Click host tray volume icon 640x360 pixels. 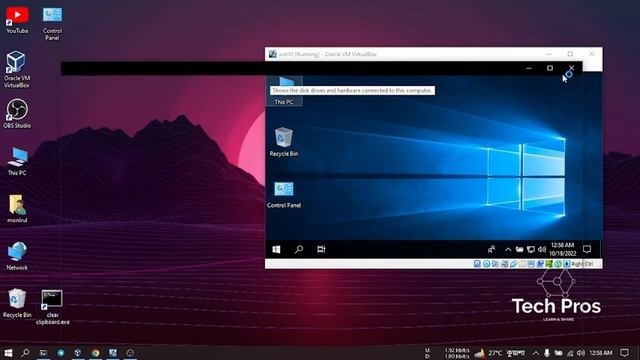pos(581,353)
